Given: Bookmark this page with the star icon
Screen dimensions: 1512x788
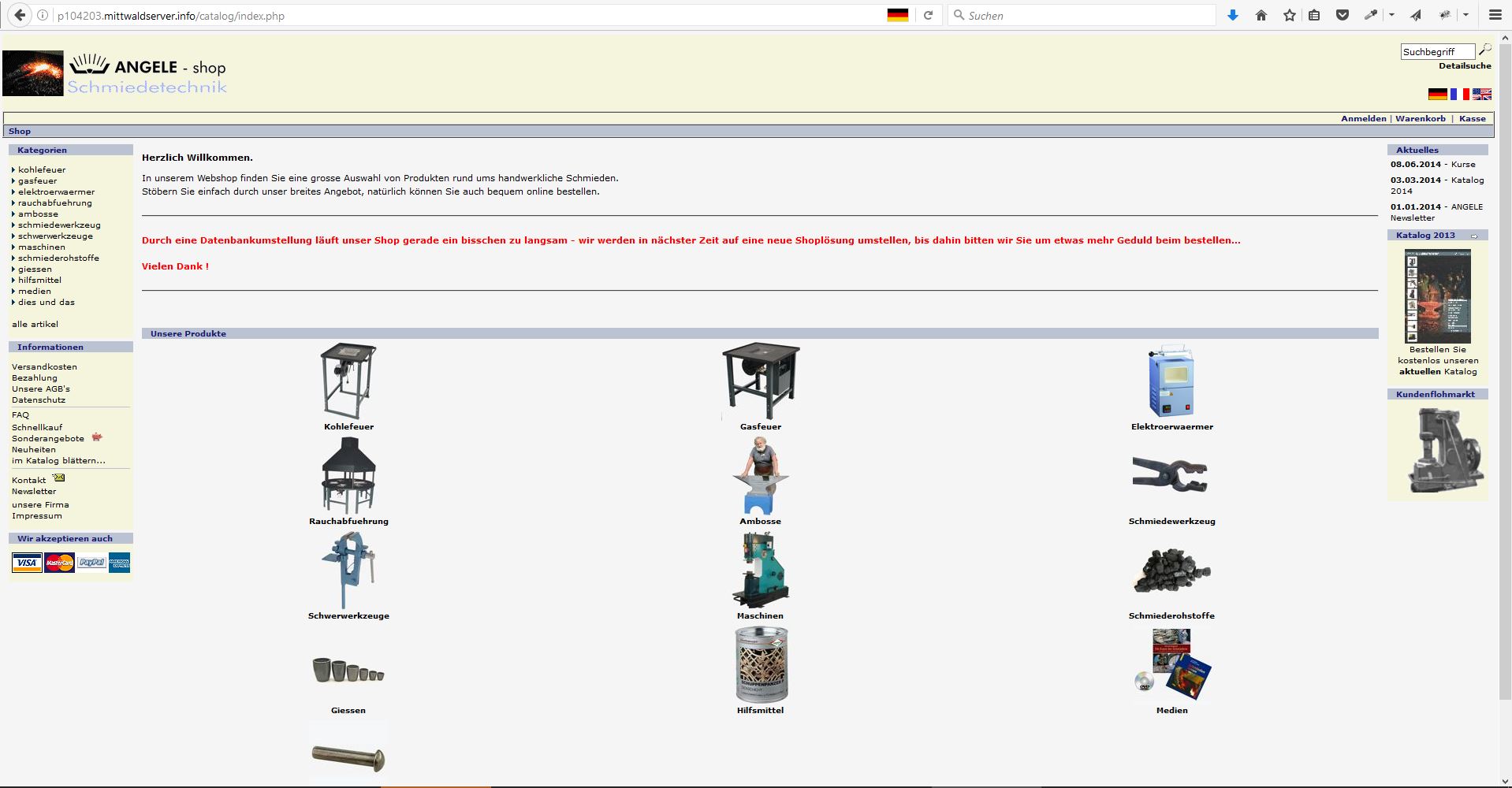Looking at the screenshot, I should point(1290,16).
